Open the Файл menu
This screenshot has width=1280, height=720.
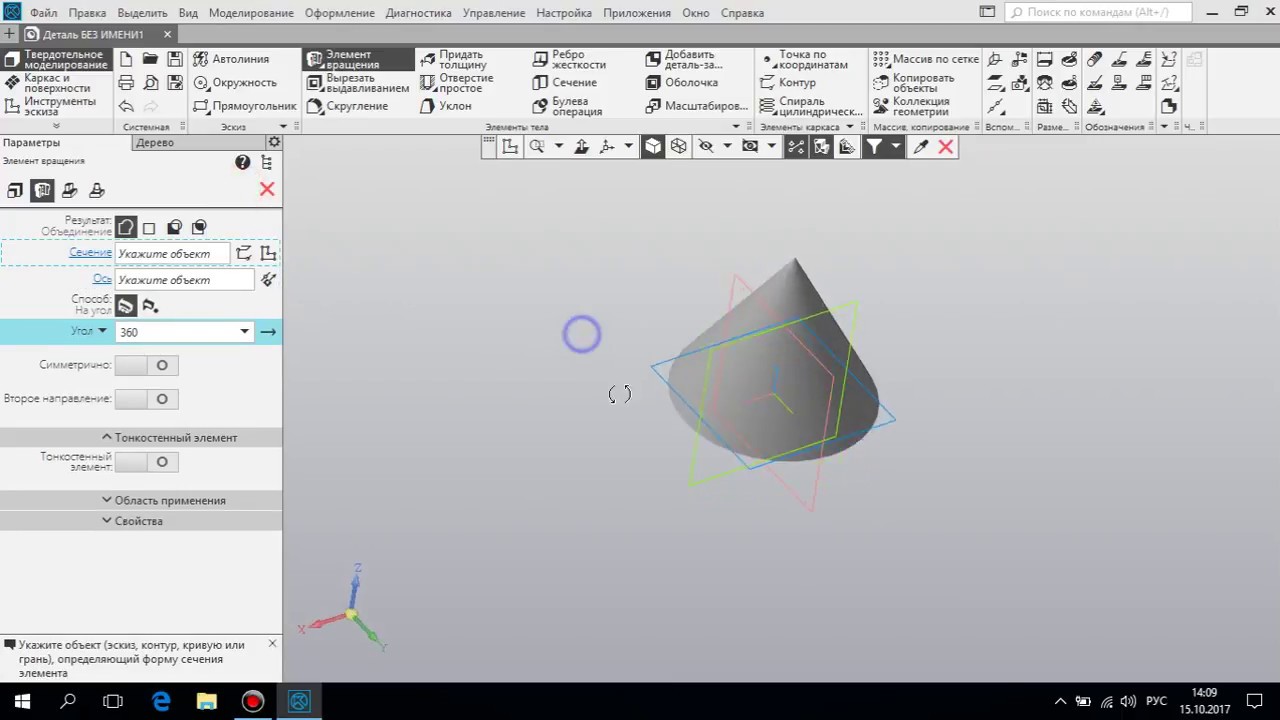pyautogui.click(x=43, y=13)
